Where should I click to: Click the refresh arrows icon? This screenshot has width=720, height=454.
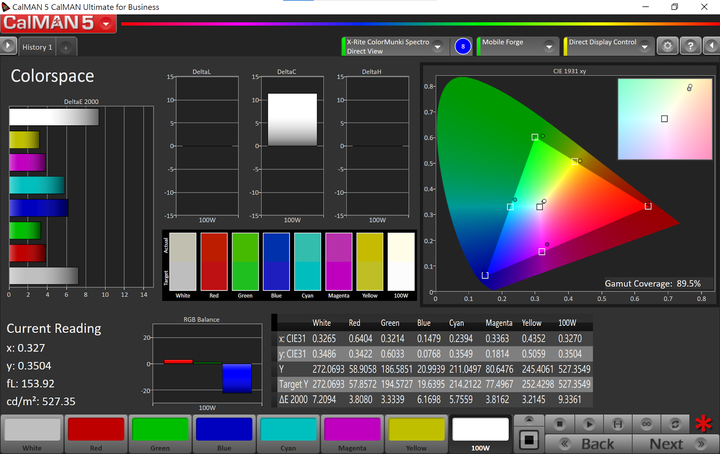pyautogui.click(x=675, y=424)
